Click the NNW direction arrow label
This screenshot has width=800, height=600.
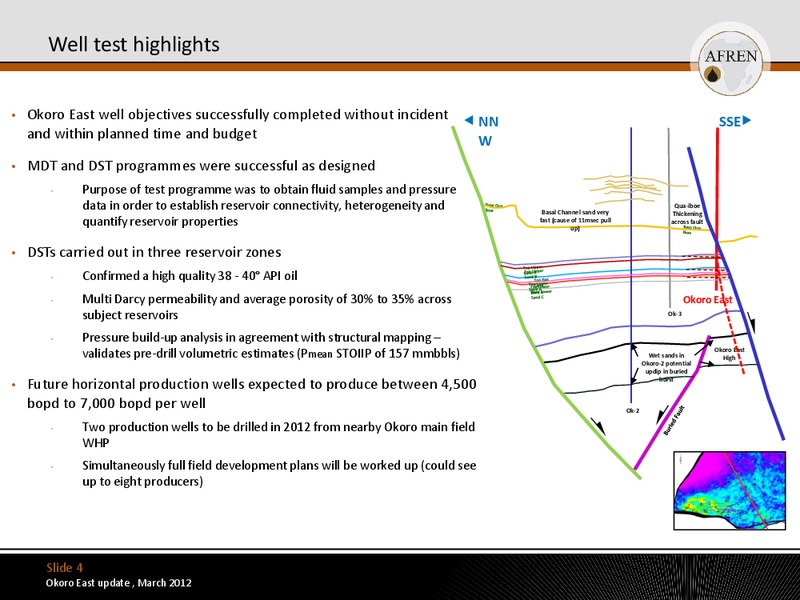483,131
